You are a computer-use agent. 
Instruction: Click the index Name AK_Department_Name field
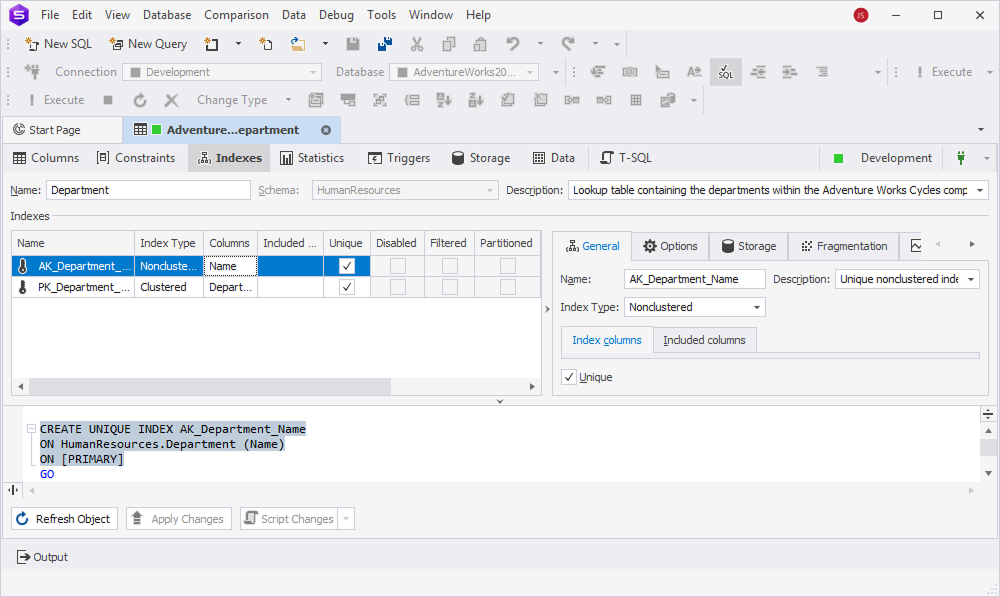(695, 279)
